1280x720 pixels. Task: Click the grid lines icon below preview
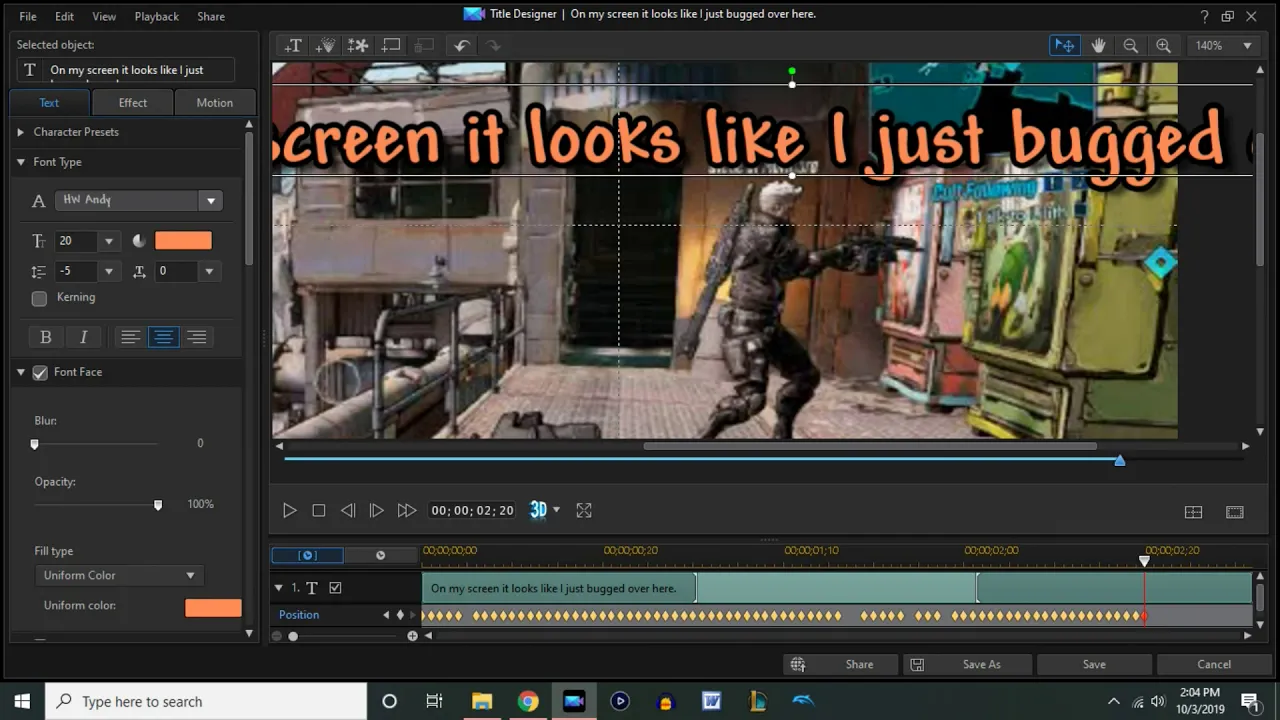[x=1193, y=512]
